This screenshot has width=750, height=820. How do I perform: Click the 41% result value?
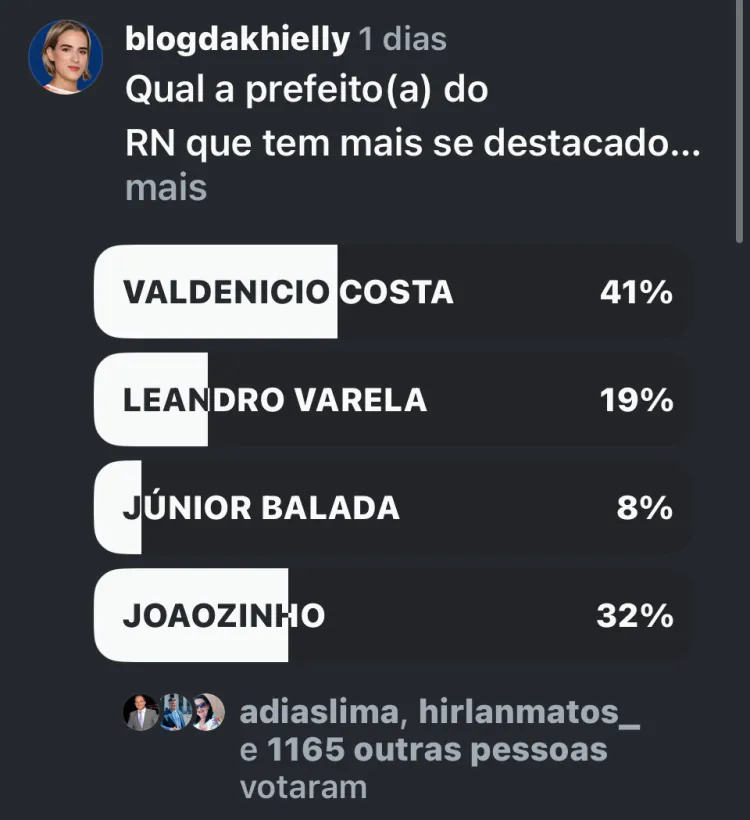click(636, 292)
